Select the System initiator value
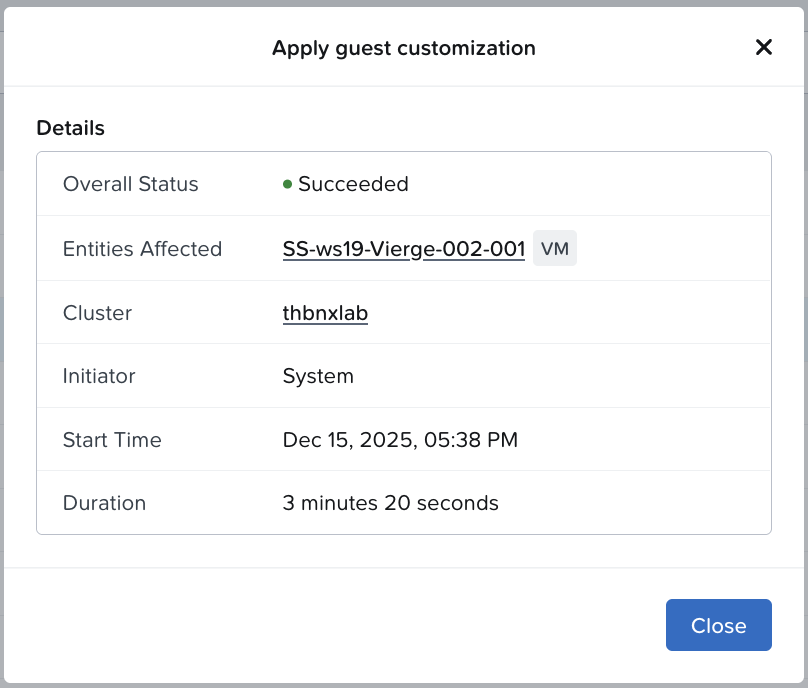 point(318,376)
